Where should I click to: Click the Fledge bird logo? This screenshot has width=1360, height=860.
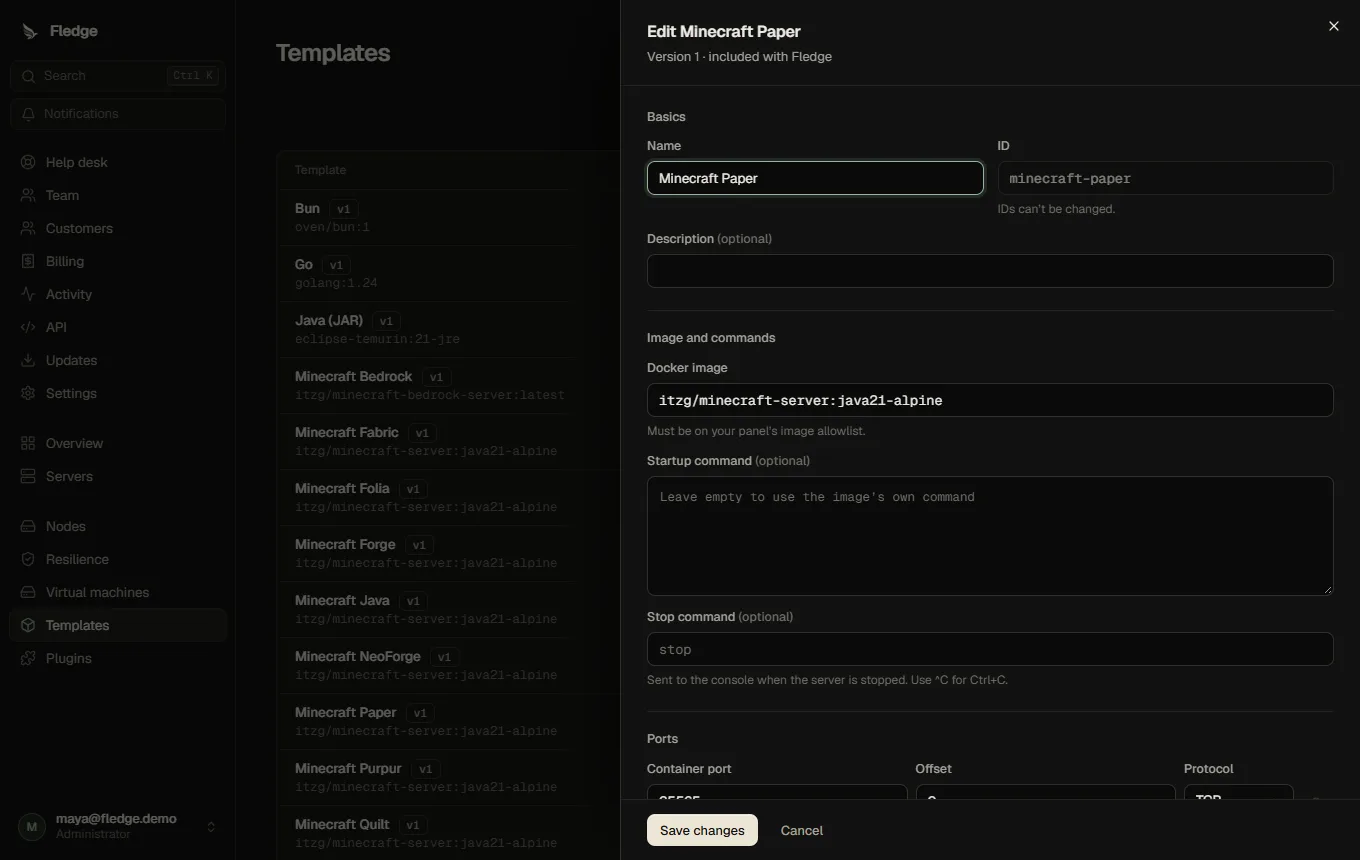click(29, 31)
